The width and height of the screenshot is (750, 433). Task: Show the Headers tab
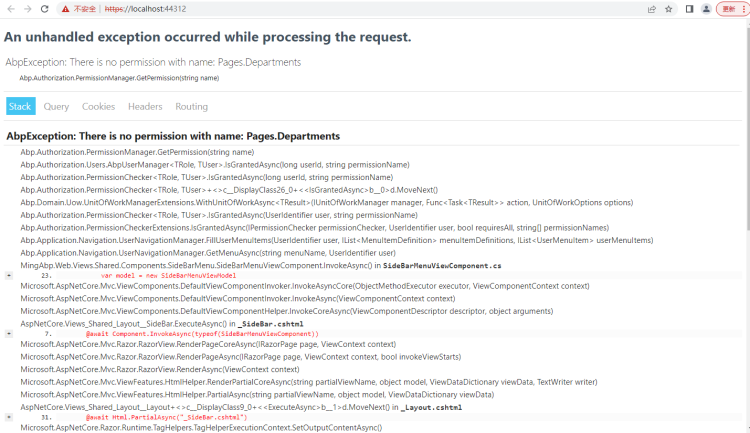(x=145, y=106)
